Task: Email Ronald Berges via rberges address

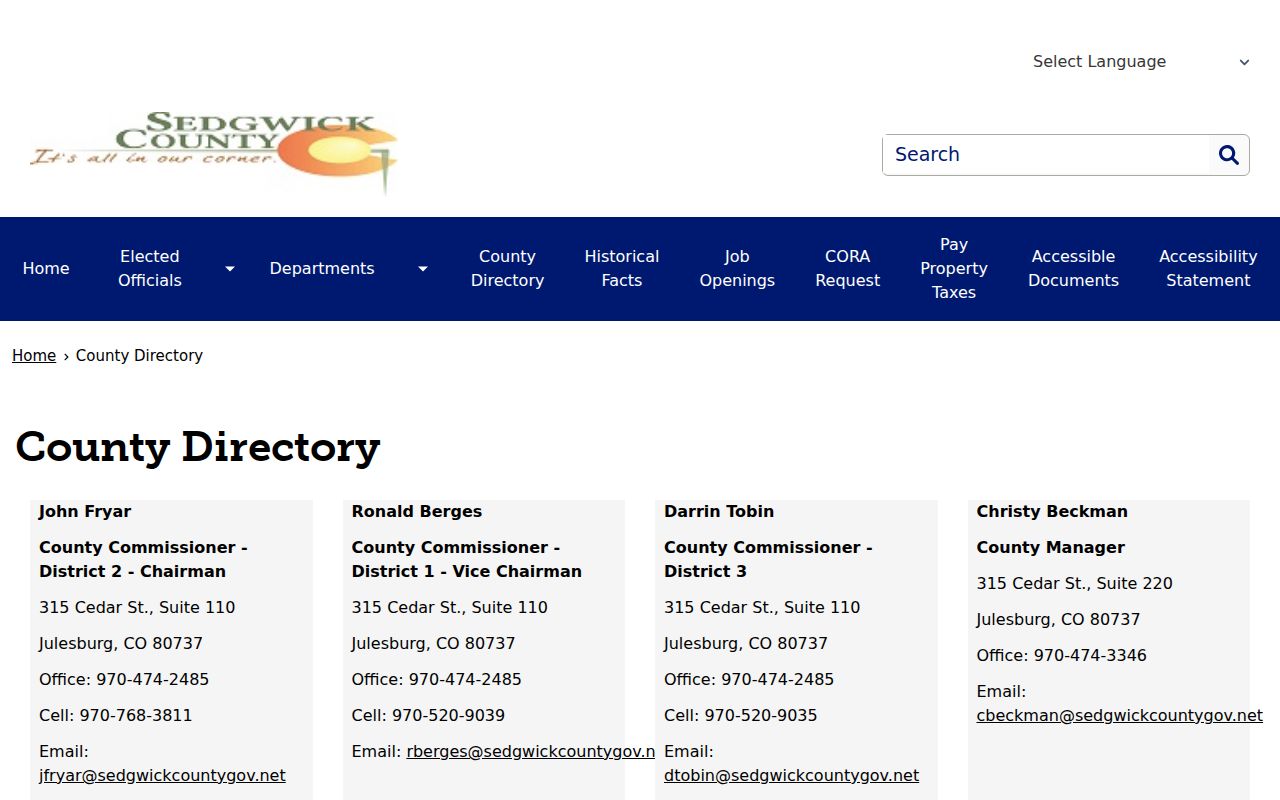Action: [531, 752]
